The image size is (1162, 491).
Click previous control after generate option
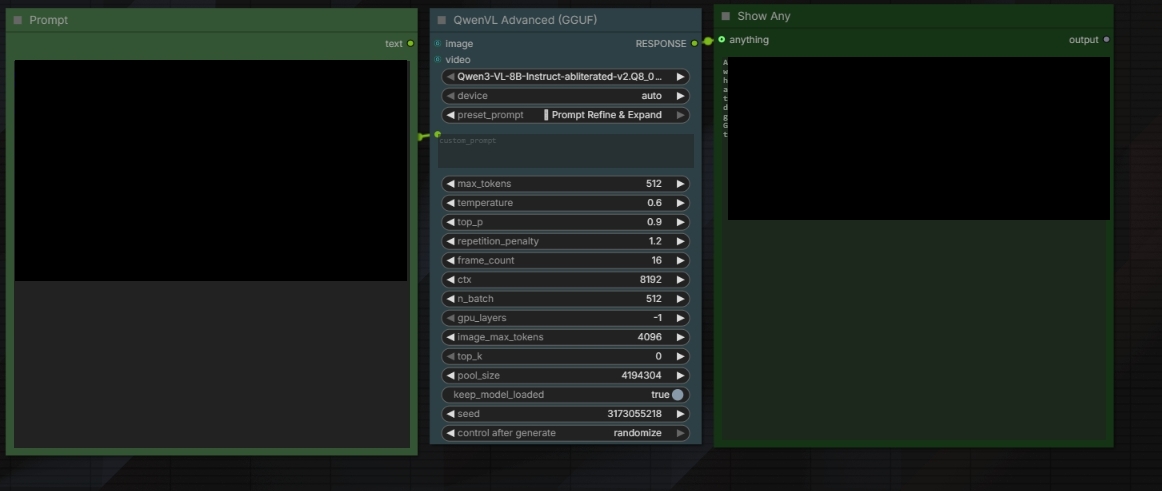(x=450, y=433)
